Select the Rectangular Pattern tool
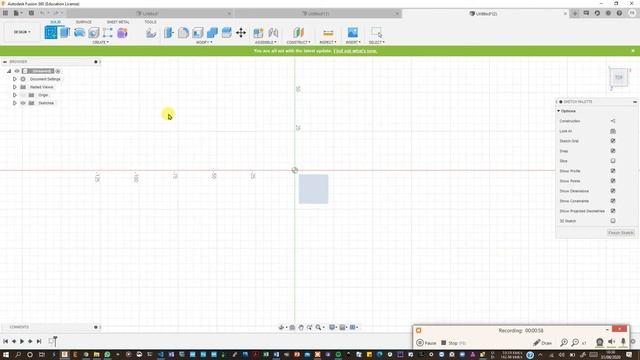 pos(108,32)
